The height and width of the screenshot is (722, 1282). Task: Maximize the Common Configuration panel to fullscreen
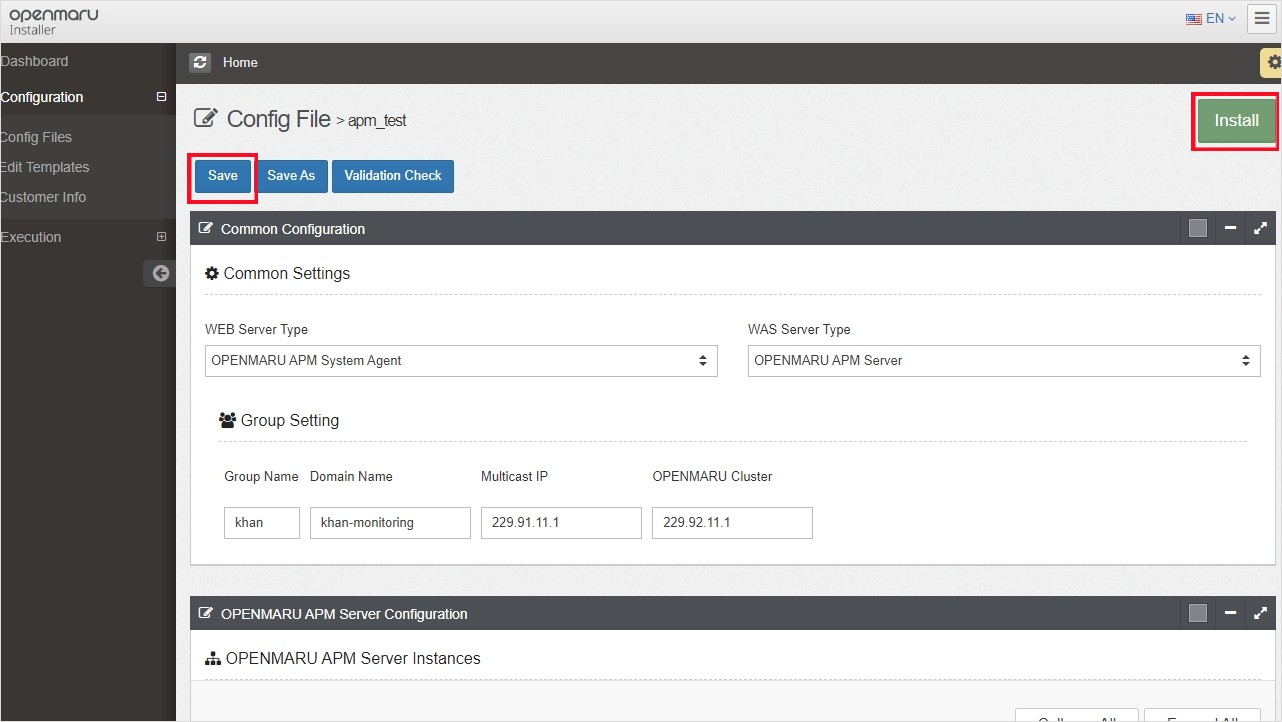click(x=1260, y=228)
